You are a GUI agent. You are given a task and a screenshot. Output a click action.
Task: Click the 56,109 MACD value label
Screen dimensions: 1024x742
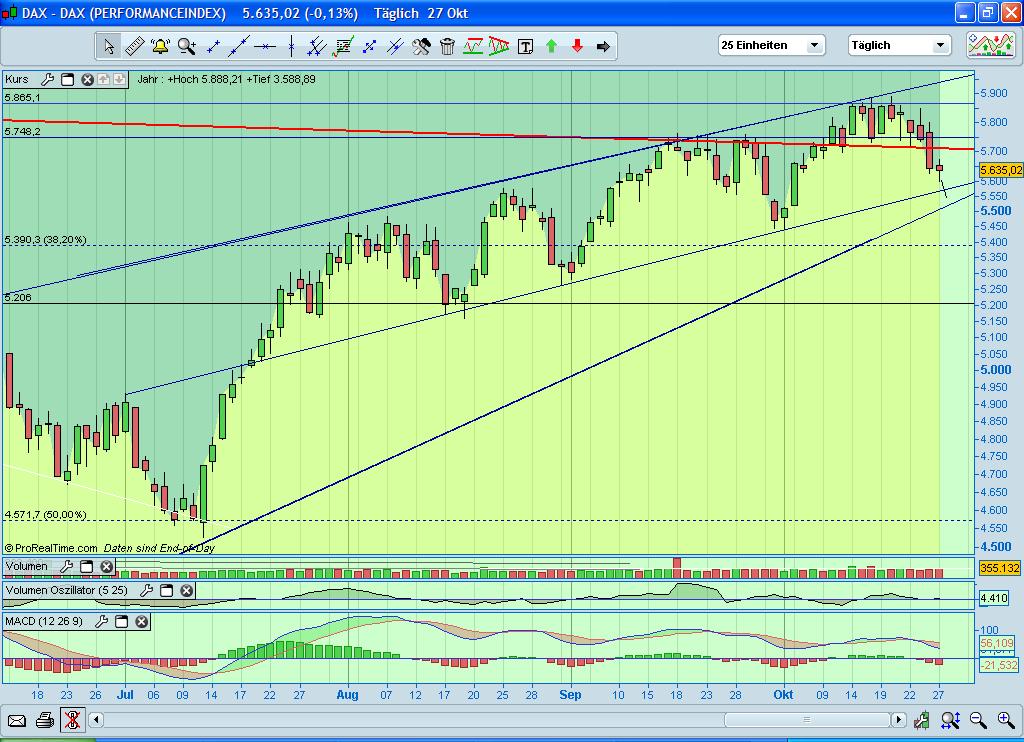coord(997,643)
